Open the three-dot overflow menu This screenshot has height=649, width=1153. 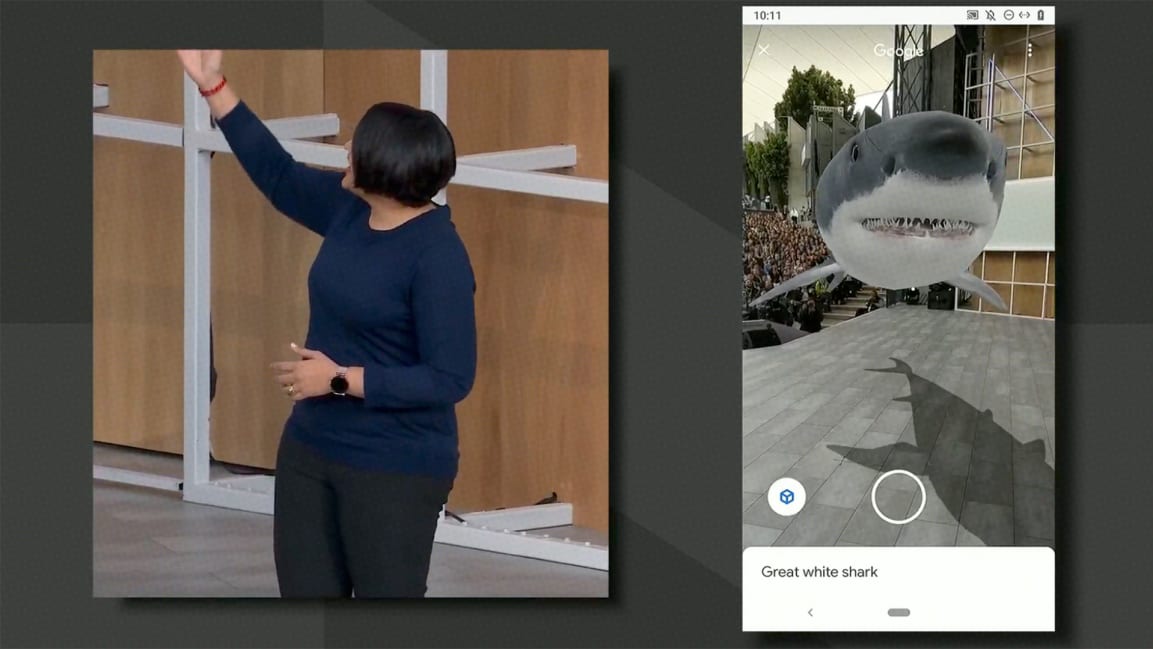point(1030,50)
